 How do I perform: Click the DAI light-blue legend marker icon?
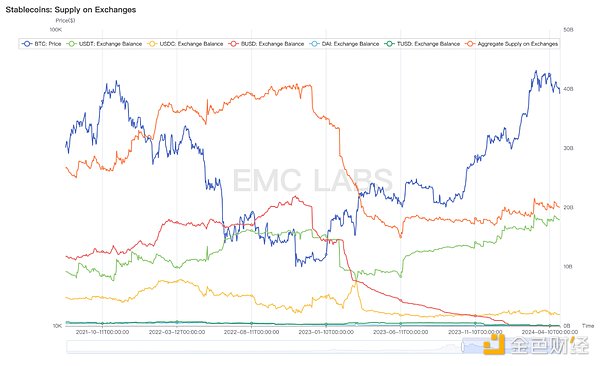pyautogui.click(x=315, y=44)
